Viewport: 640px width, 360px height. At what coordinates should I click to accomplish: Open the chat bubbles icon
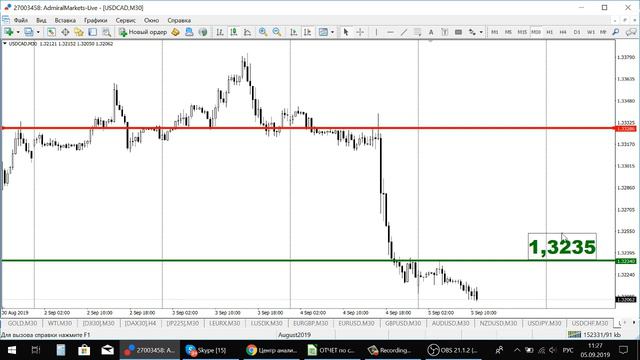(x=631, y=32)
